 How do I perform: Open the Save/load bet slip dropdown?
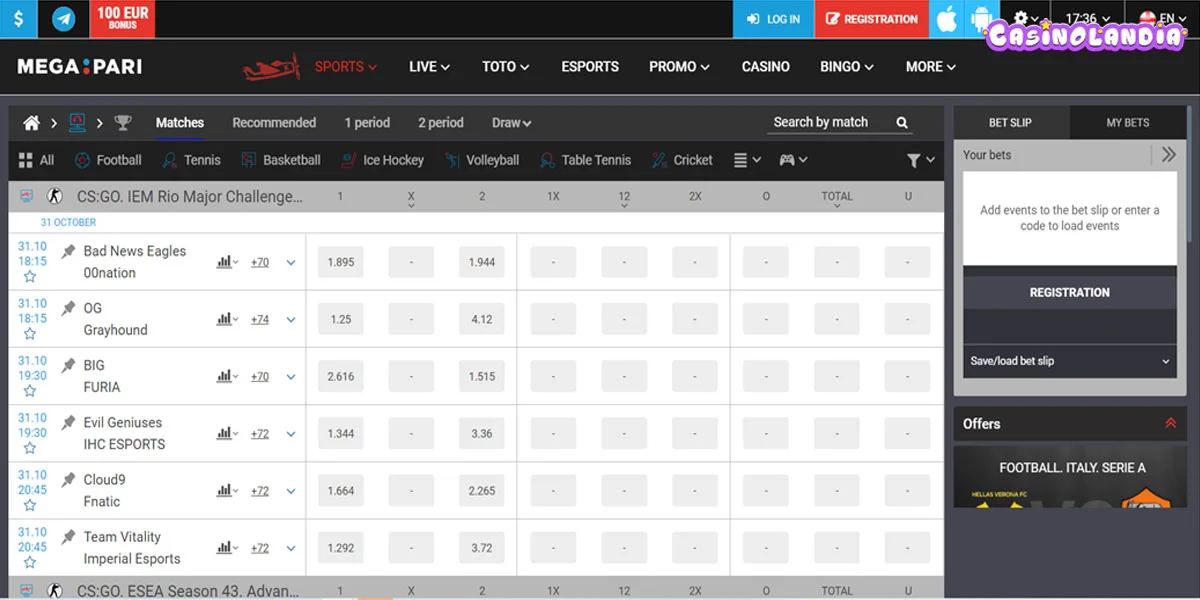coord(1069,361)
